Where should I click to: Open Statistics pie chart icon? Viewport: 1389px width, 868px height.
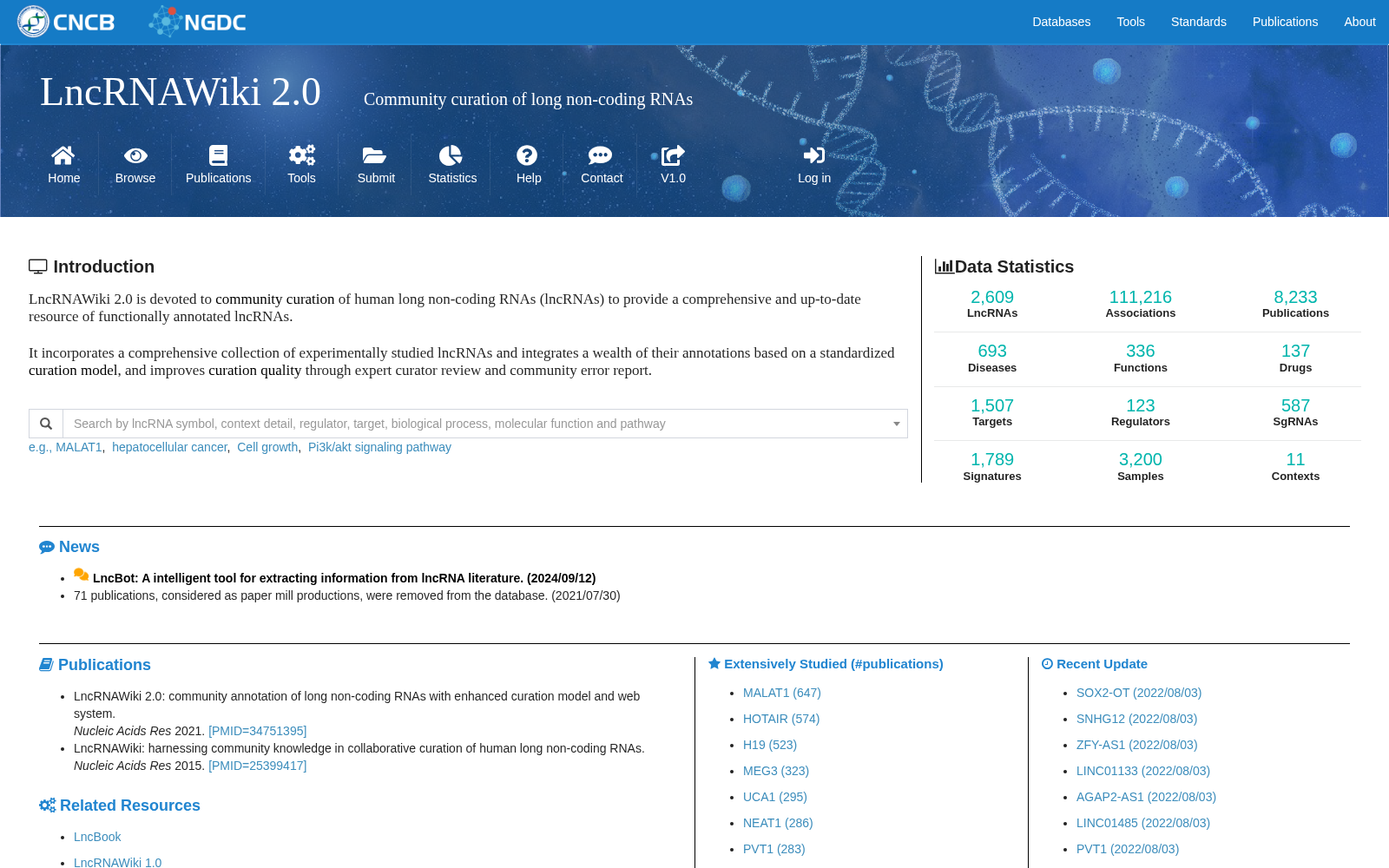(x=451, y=155)
